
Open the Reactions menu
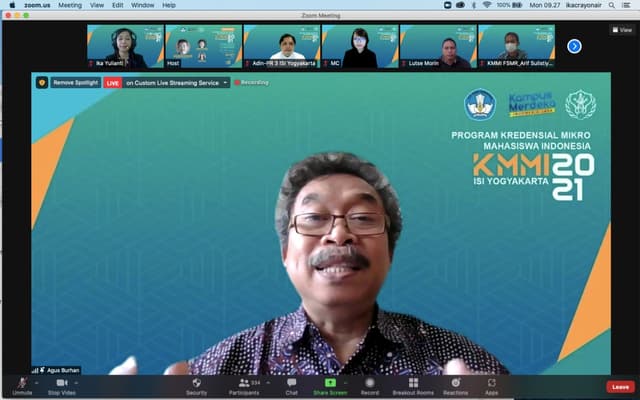coord(456,386)
